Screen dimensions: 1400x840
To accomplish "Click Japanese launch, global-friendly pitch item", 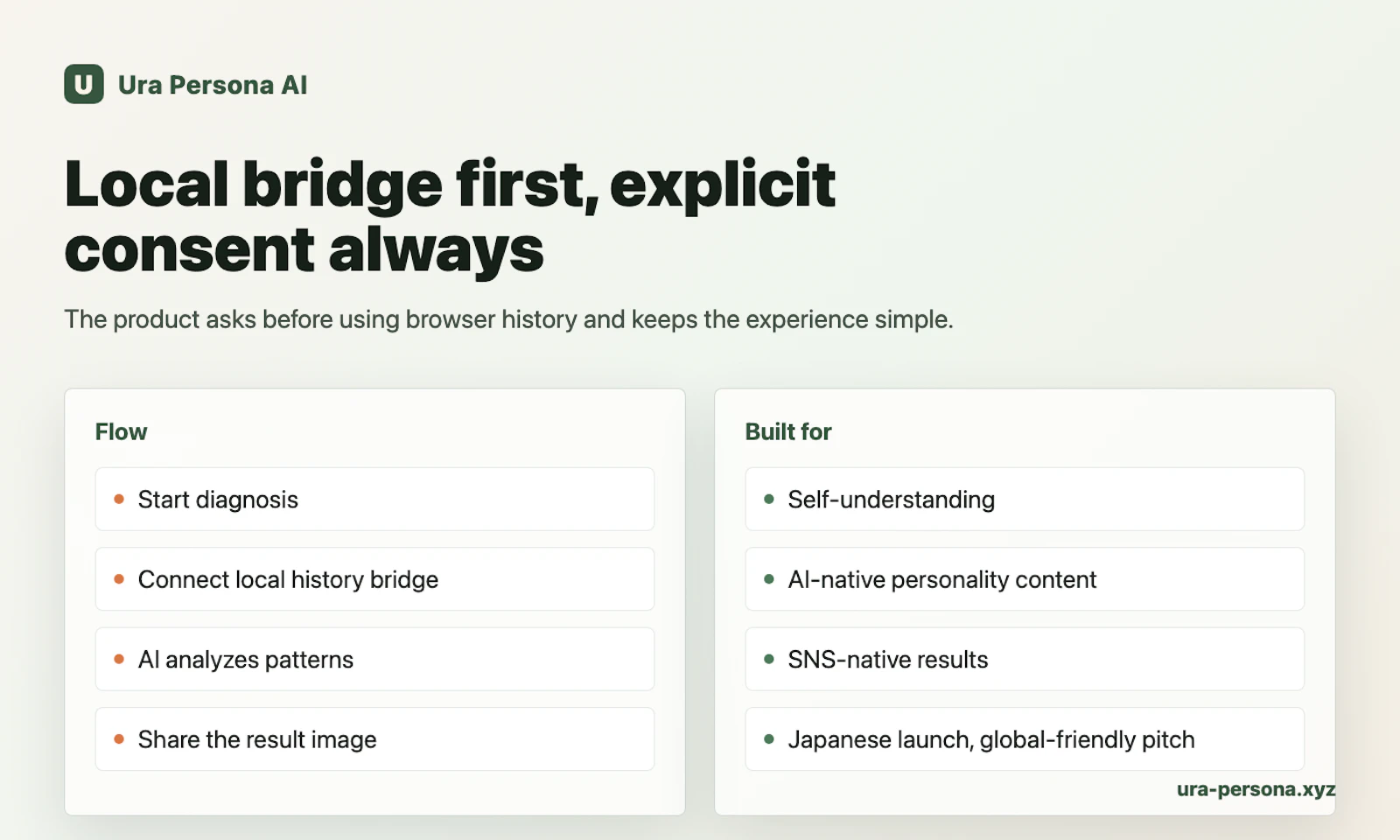I will [1025, 739].
